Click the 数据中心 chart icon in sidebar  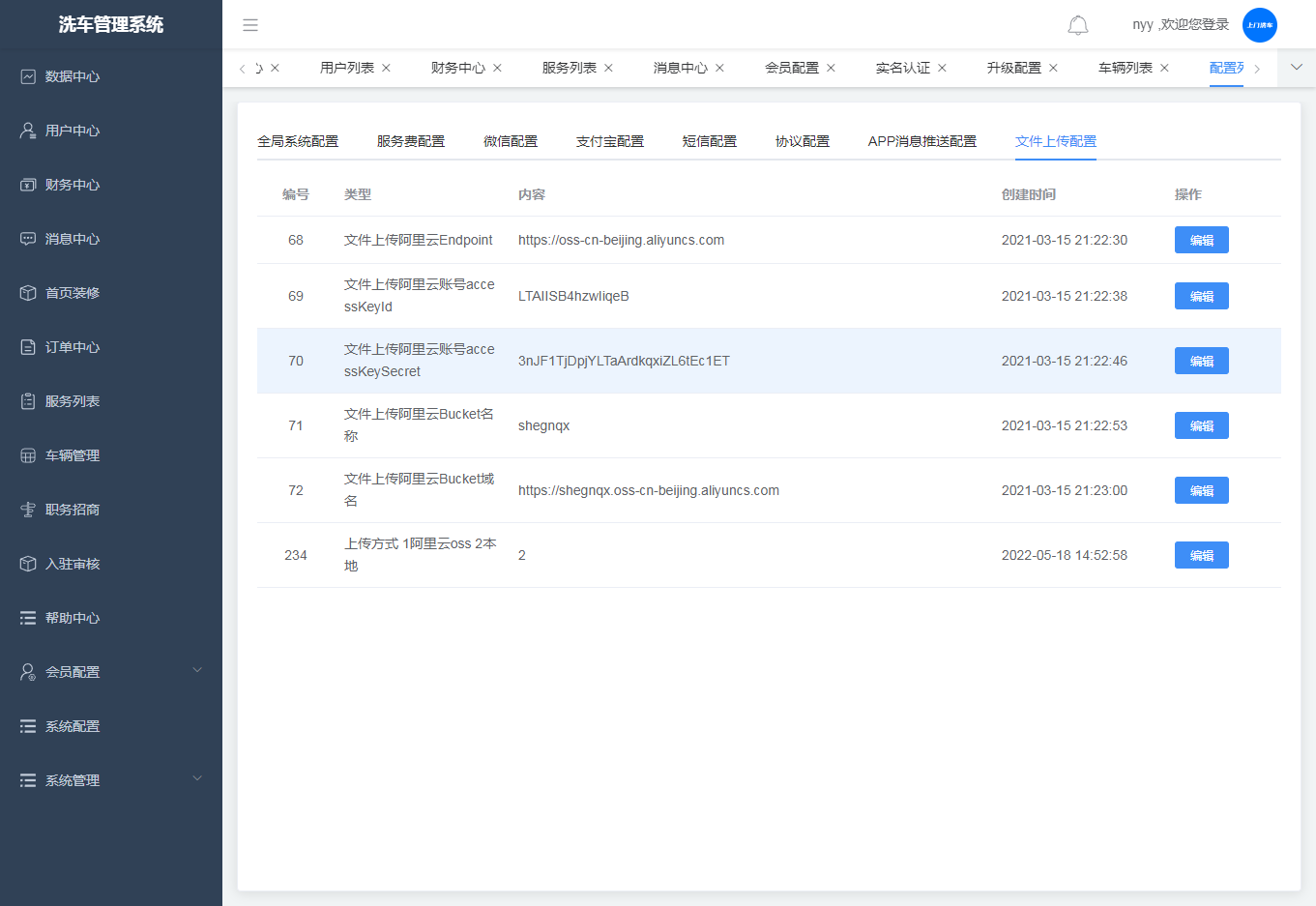click(28, 76)
